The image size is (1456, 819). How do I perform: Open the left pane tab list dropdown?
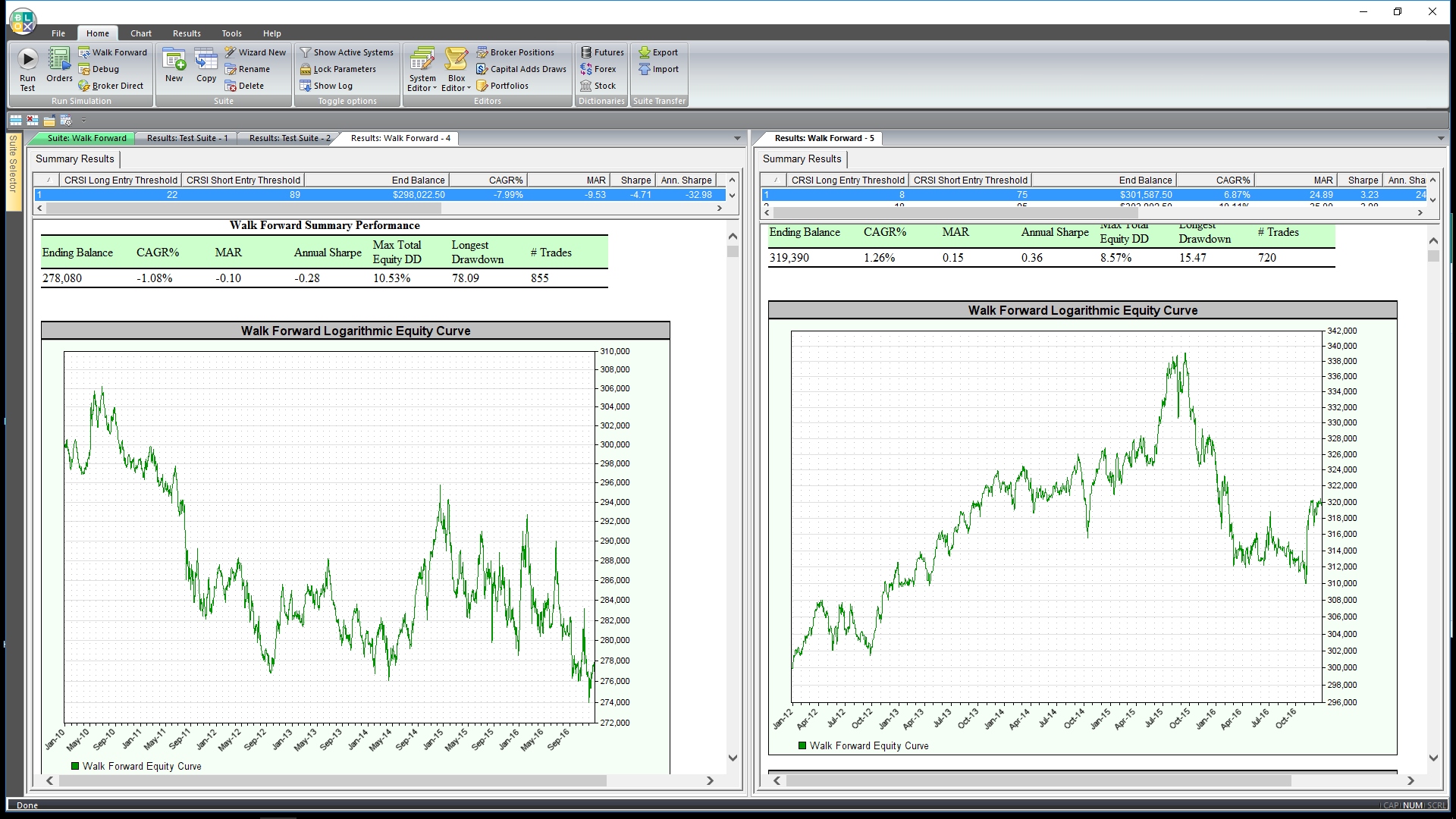click(x=737, y=138)
